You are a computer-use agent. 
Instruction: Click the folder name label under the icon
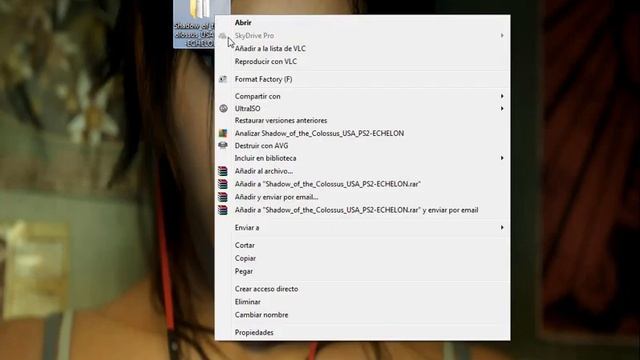[194, 35]
